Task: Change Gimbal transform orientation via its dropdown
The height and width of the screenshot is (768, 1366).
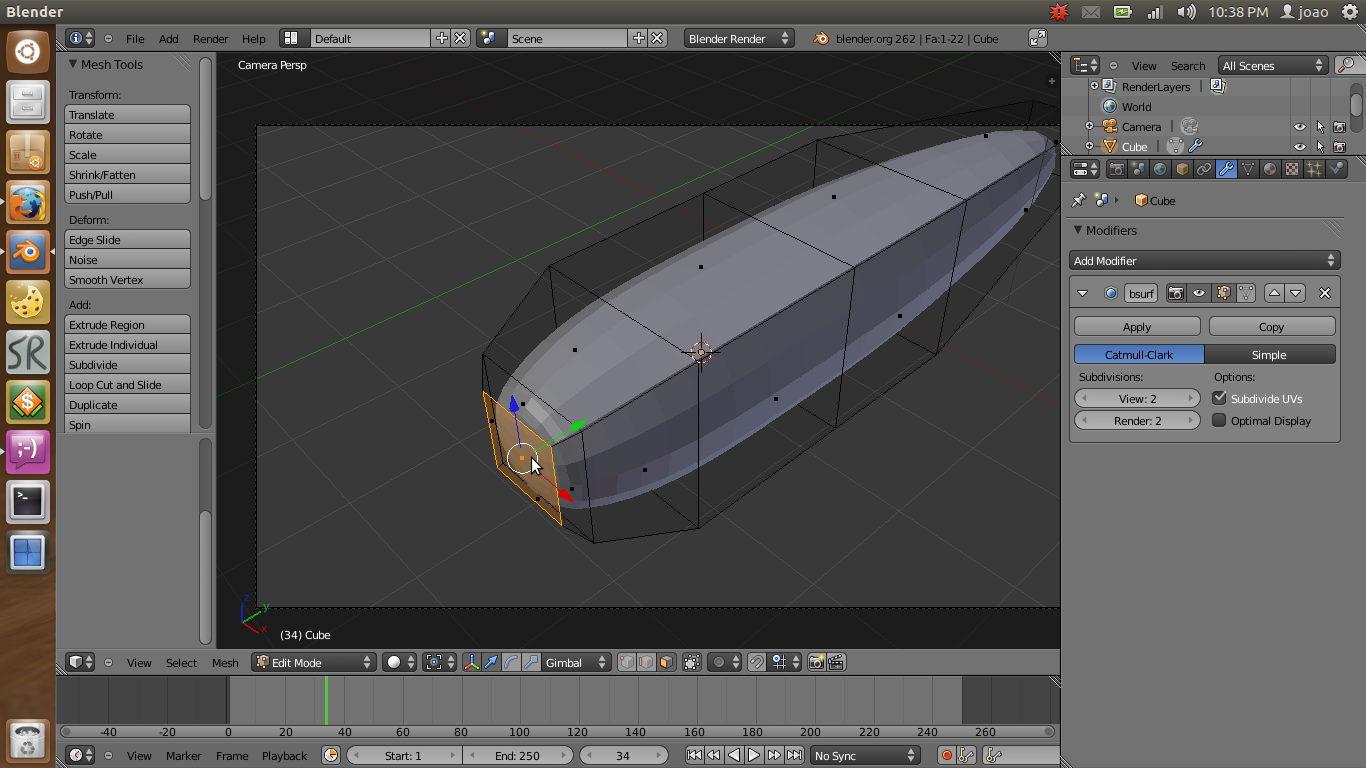Action: click(576, 661)
